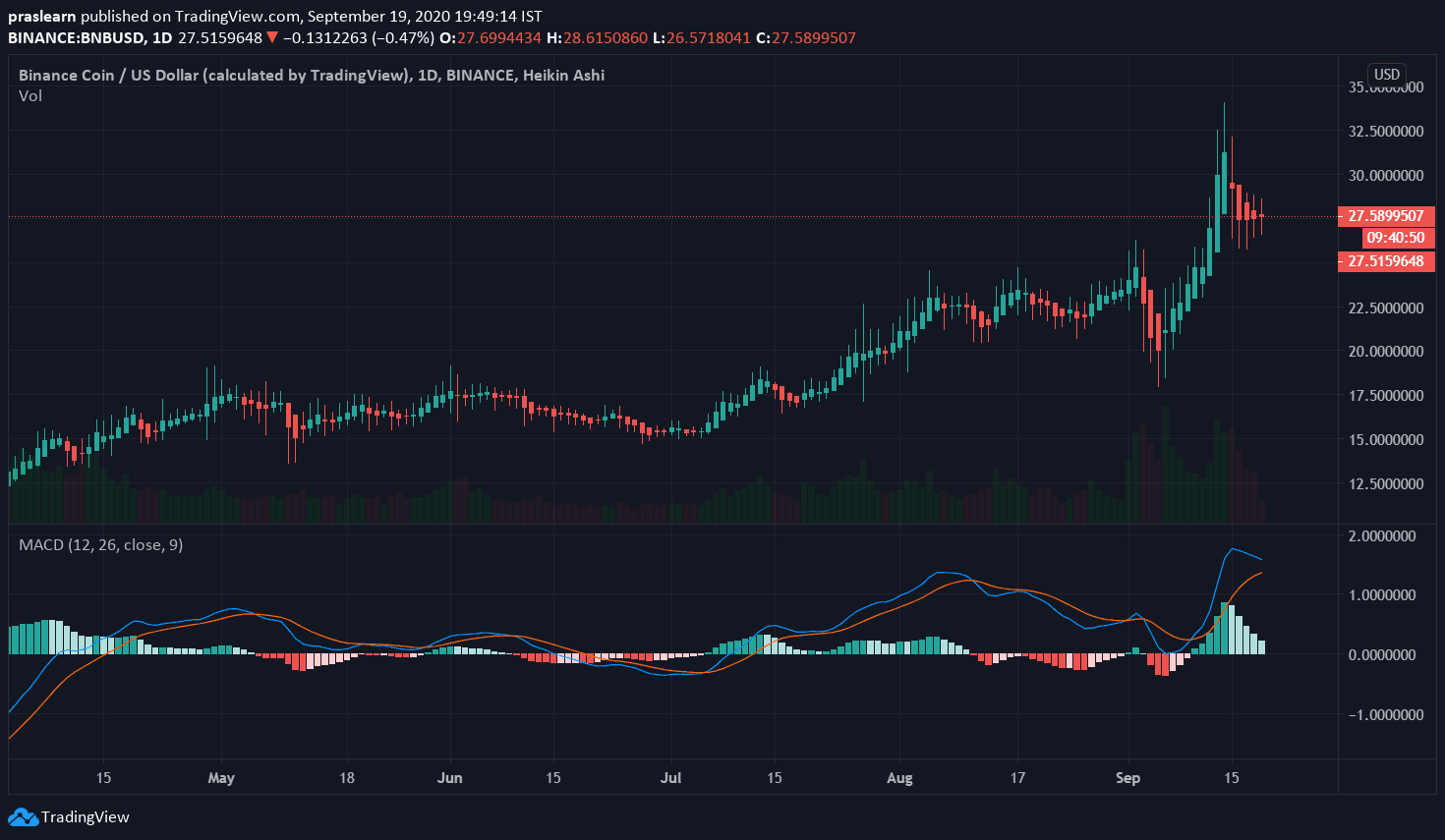
Task: Click the Binance Coin / US Dollar chart title
Action: click(311, 75)
